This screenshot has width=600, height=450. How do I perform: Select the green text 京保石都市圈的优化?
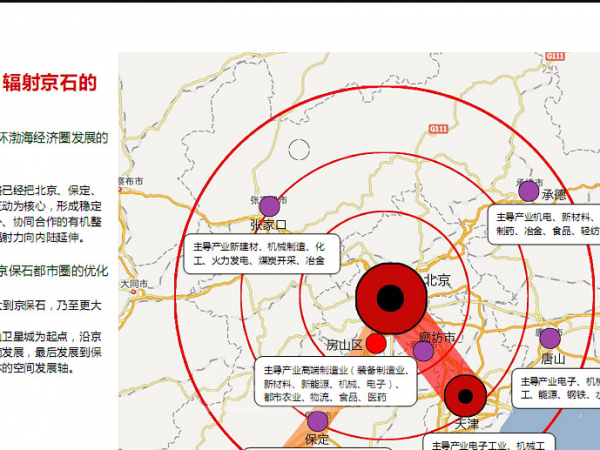pyautogui.click(x=54, y=271)
